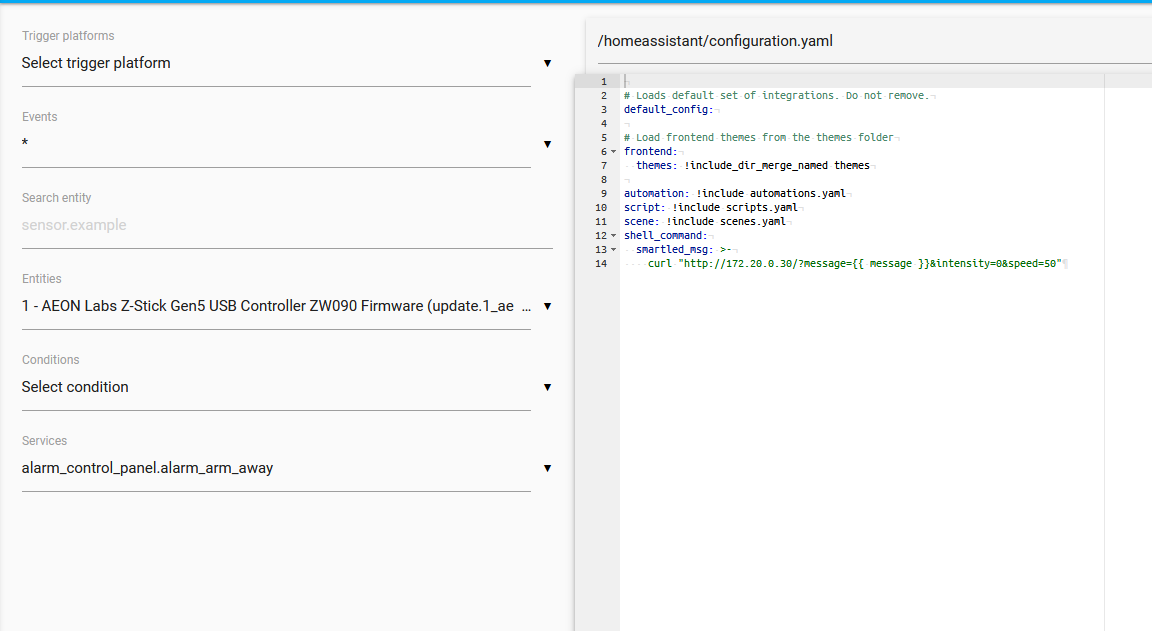Click the scene include scenes.yaml line

point(705,222)
